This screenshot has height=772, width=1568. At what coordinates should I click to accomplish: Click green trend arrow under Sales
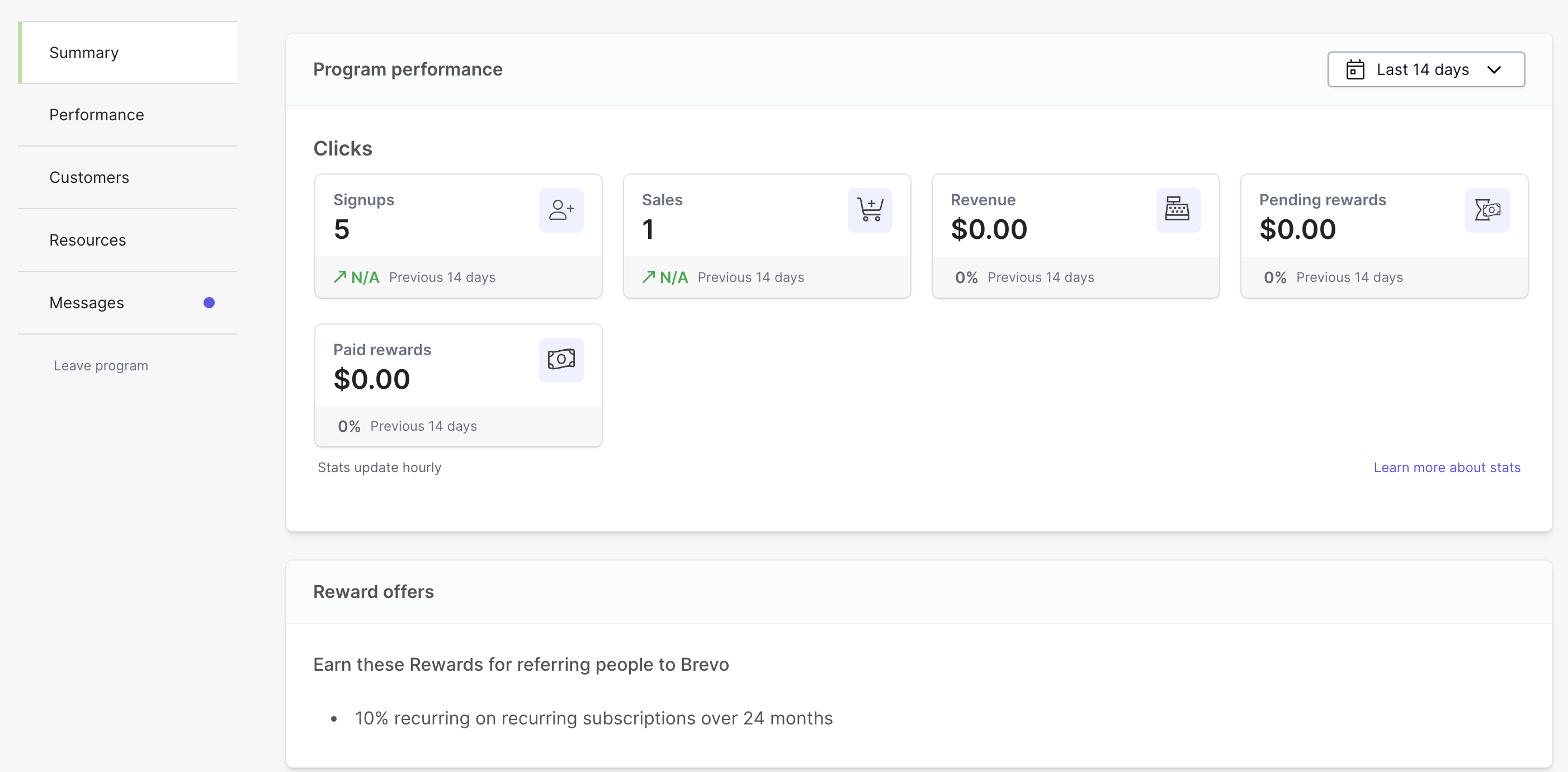point(648,277)
